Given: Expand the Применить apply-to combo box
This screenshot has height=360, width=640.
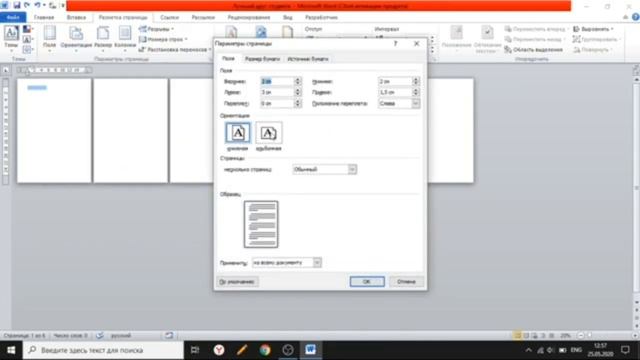Looking at the screenshot, I should click(x=317, y=262).
